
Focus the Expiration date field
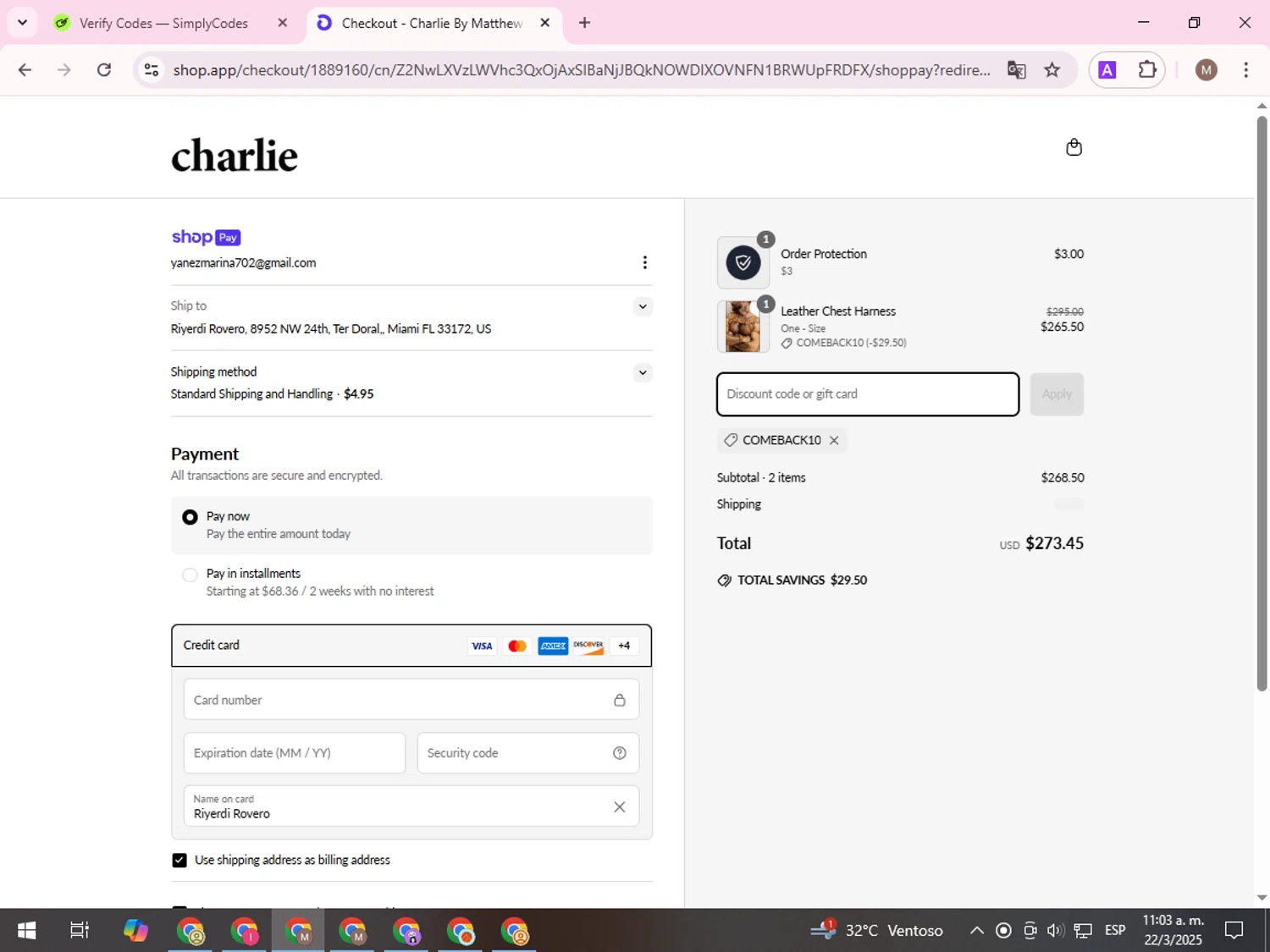click(295, 753)
